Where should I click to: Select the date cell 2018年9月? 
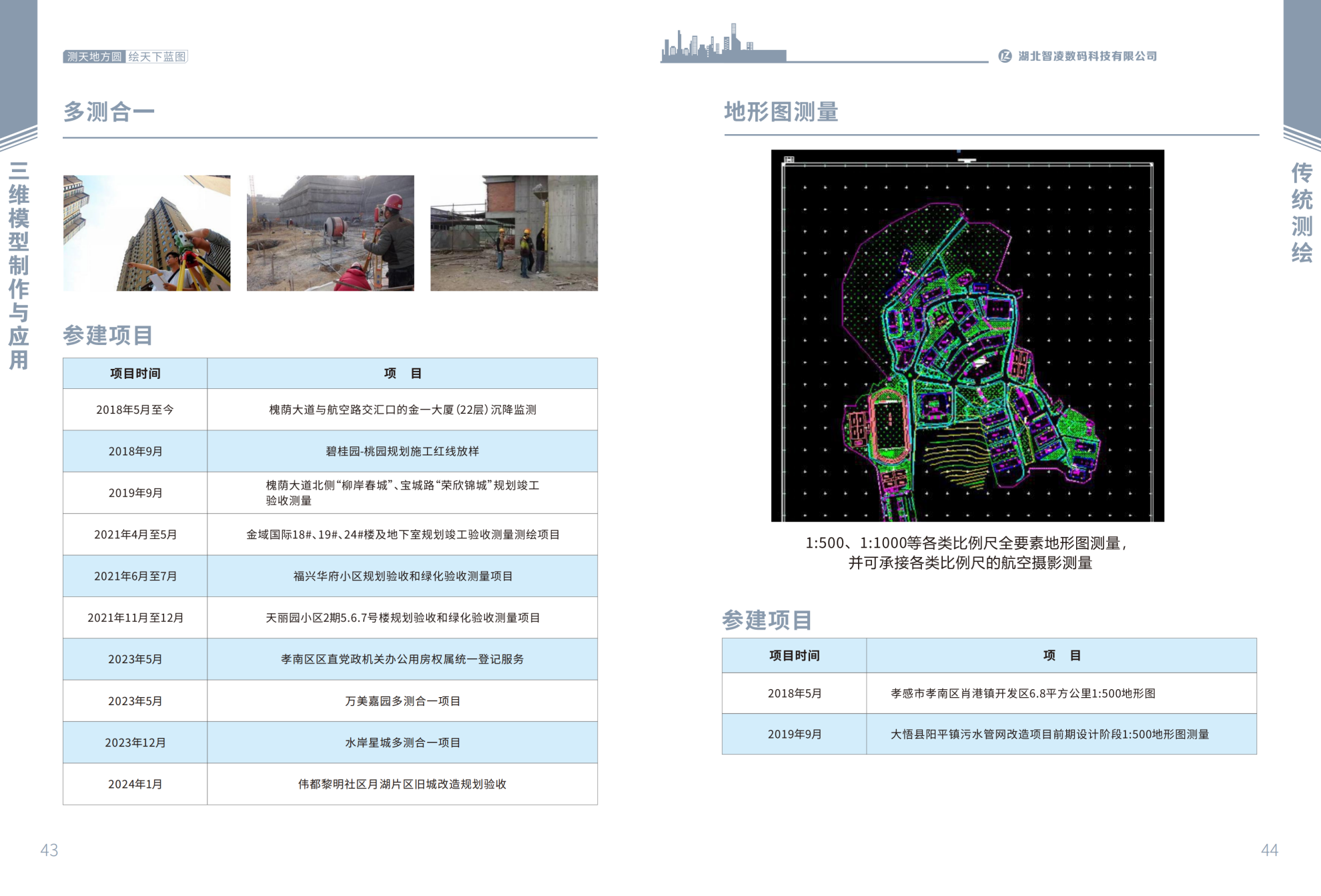coord(135,451)
